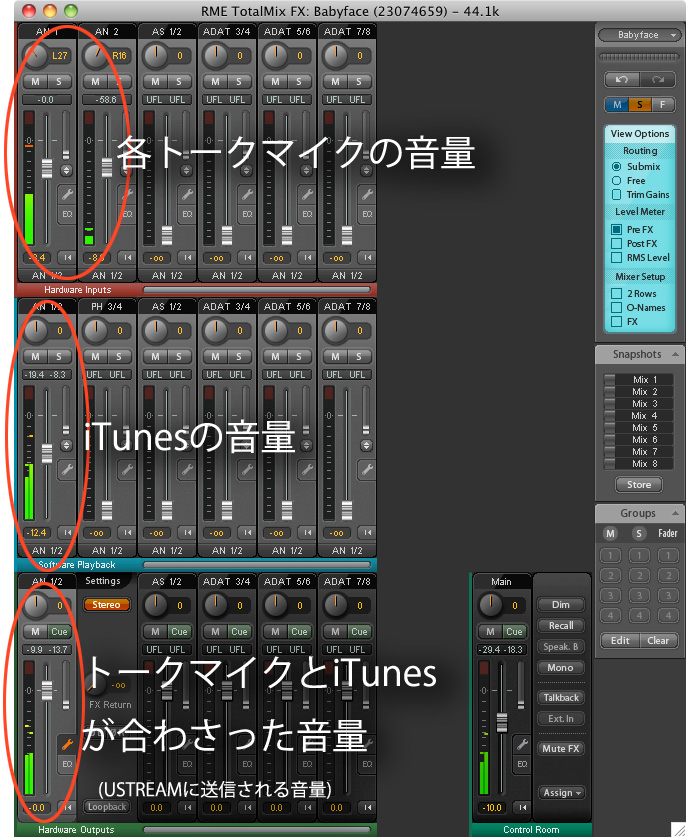Image resolution: width=700 pixels, height=837 pixels.
Task: Click the Mute FX button
Action: 561,749
